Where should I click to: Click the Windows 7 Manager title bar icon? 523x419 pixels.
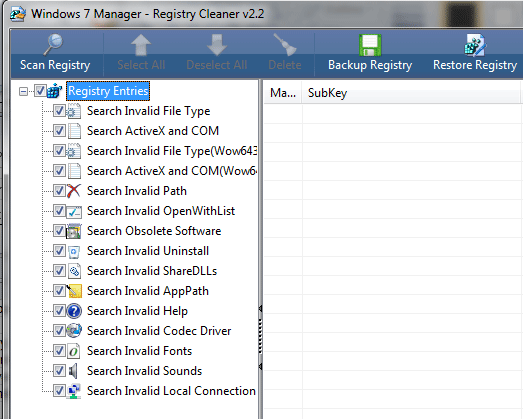(x=17, y=14)
